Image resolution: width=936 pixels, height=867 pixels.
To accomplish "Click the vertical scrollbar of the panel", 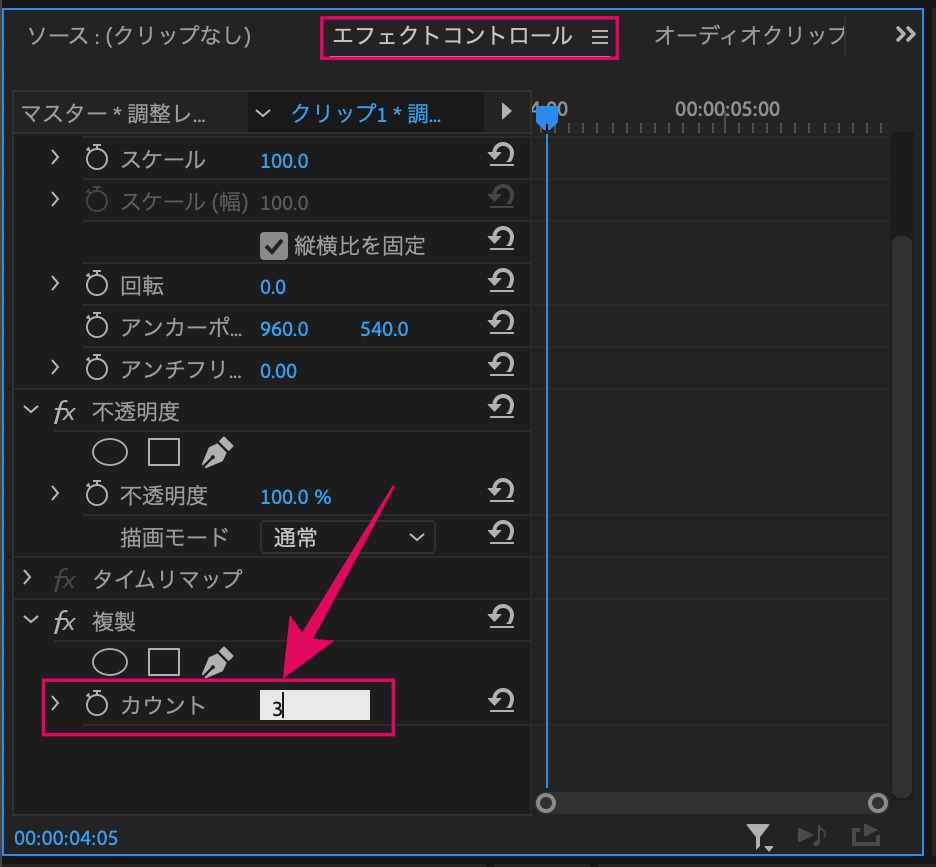I will pos(901,517).
